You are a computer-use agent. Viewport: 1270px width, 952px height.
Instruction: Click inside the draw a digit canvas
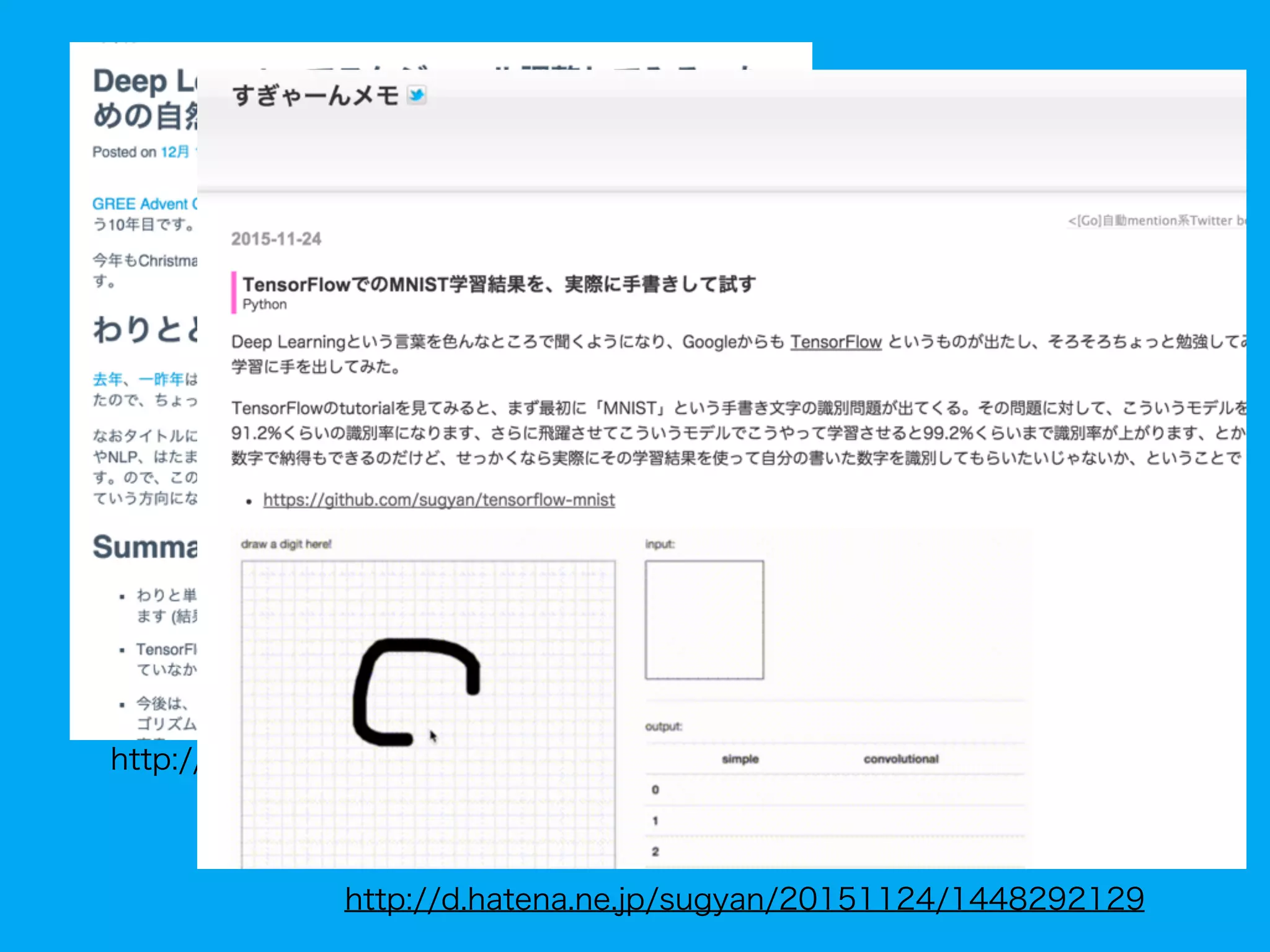pyautogui.click(x=428, y=714)
